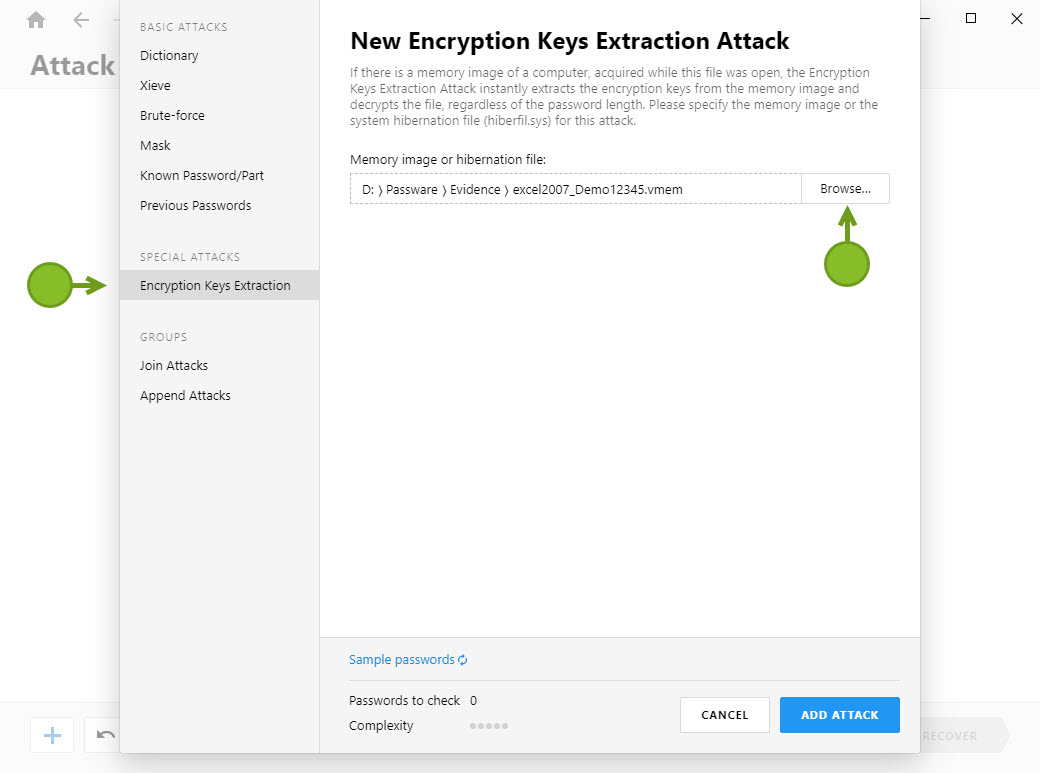
Task: Click the back arrow icon
Action: click(81, 20)
